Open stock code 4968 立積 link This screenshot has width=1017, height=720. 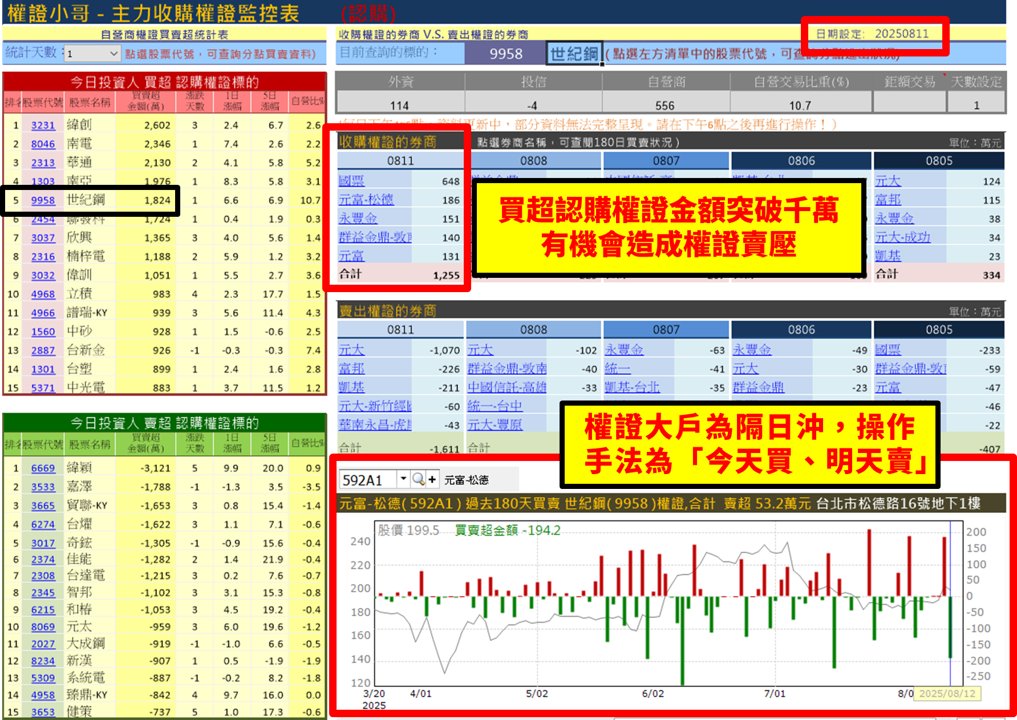point(43,294)
